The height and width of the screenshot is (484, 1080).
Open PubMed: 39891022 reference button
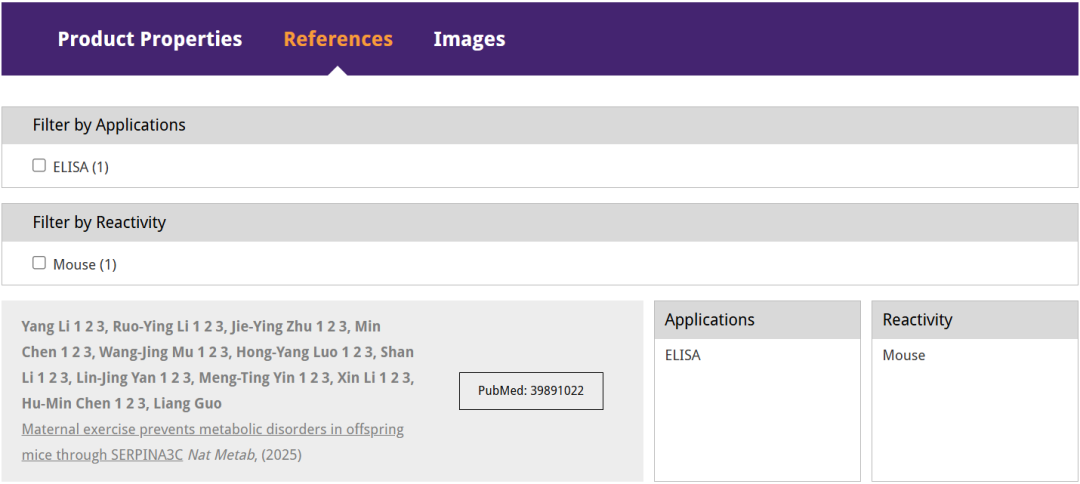pos(531,391)
